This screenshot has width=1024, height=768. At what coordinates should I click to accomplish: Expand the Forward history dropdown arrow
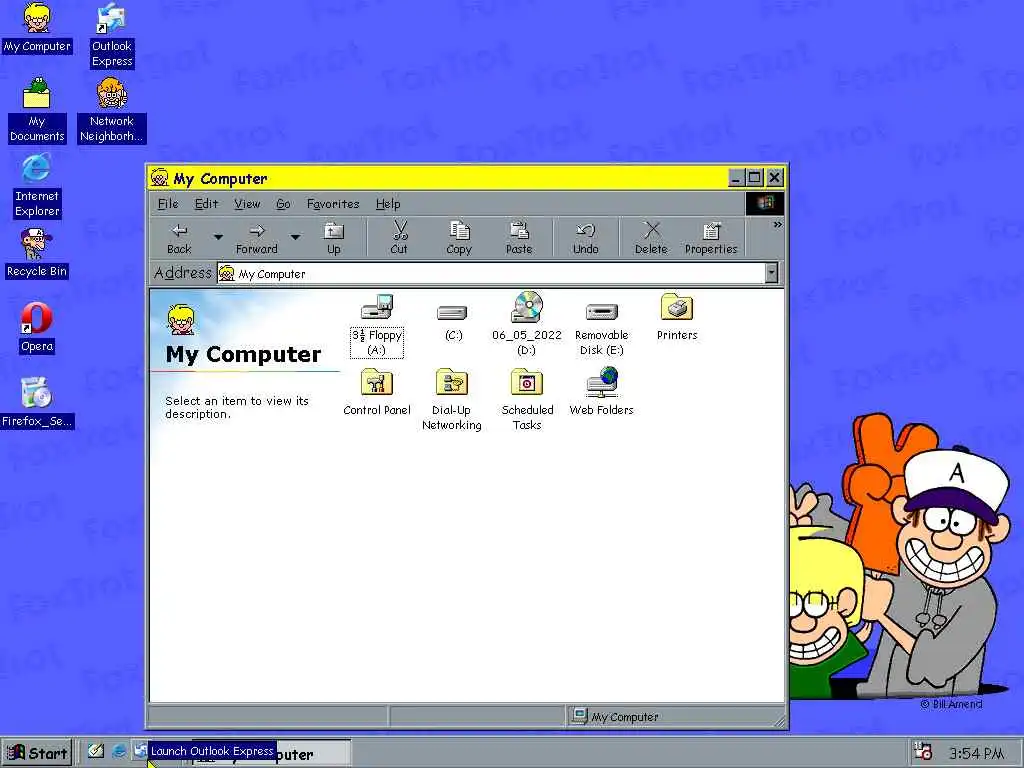[295, 238]
